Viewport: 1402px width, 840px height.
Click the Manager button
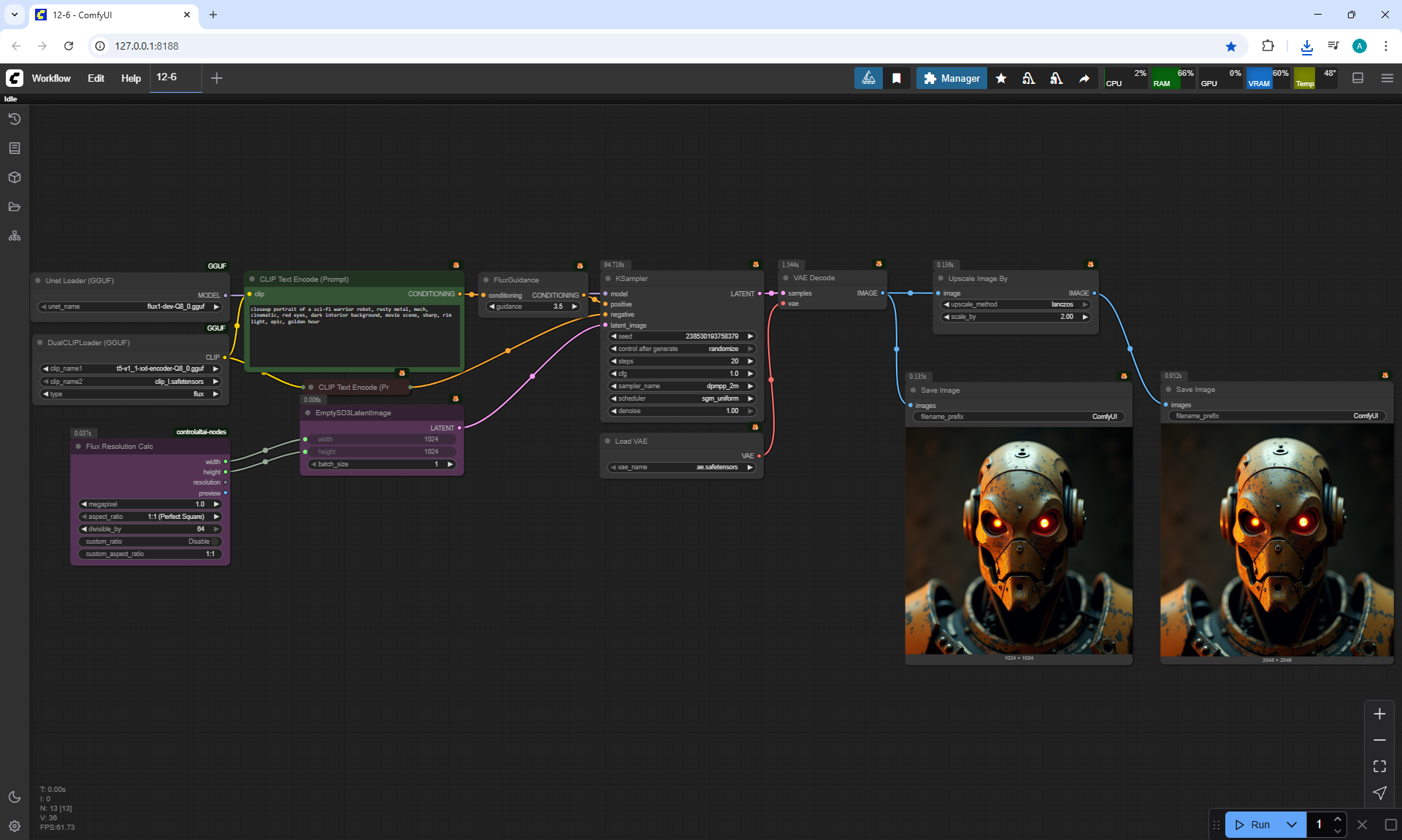(951, 78)
